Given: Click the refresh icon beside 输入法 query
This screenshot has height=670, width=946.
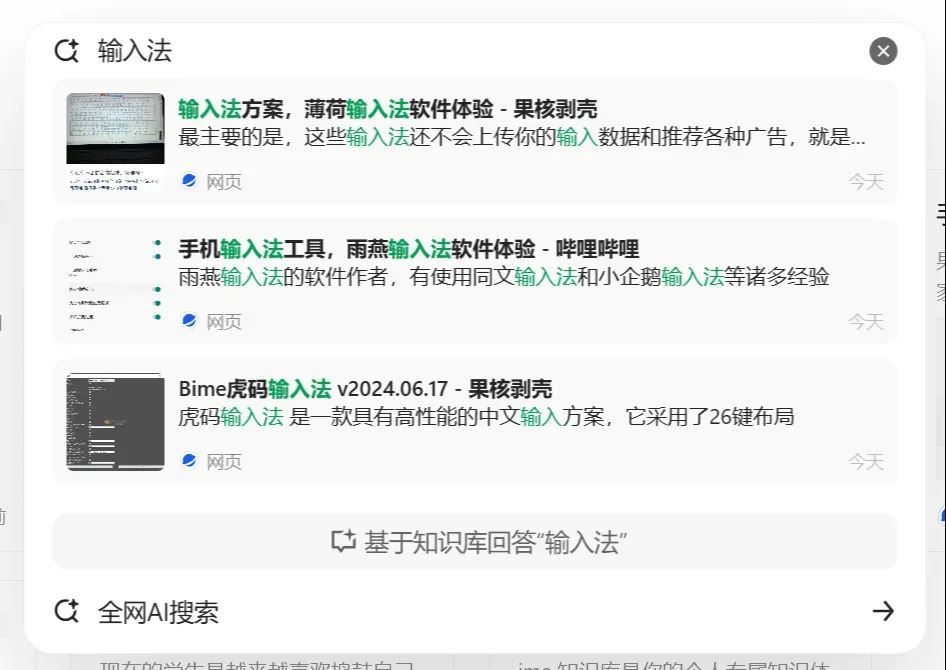Looking at the screenshot, I should pos(67,50).
